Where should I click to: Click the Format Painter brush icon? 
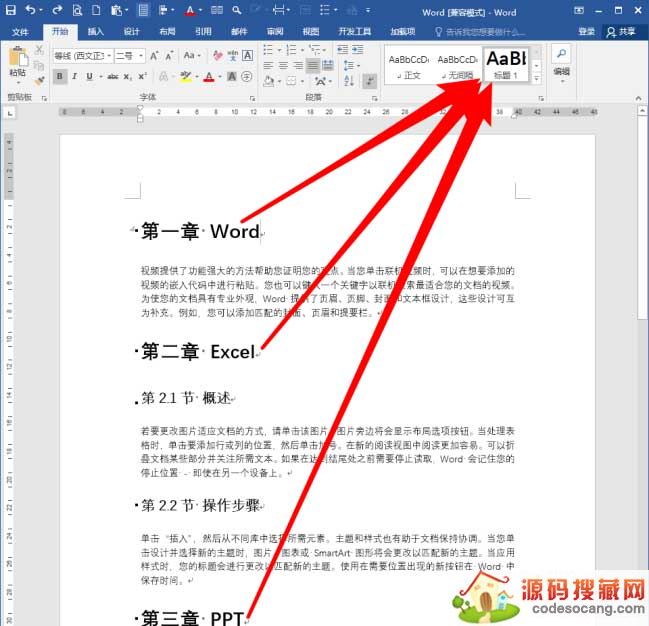(40, 80)
